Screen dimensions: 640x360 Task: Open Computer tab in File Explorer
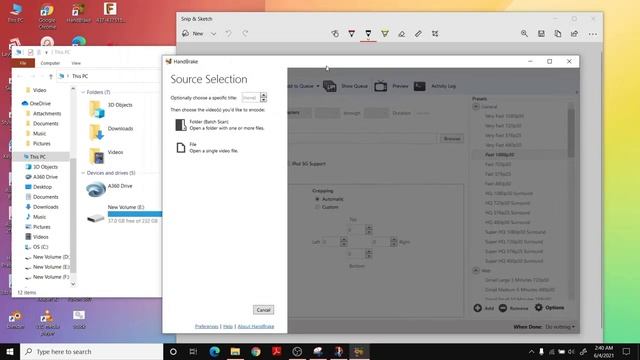coord(50,63)
